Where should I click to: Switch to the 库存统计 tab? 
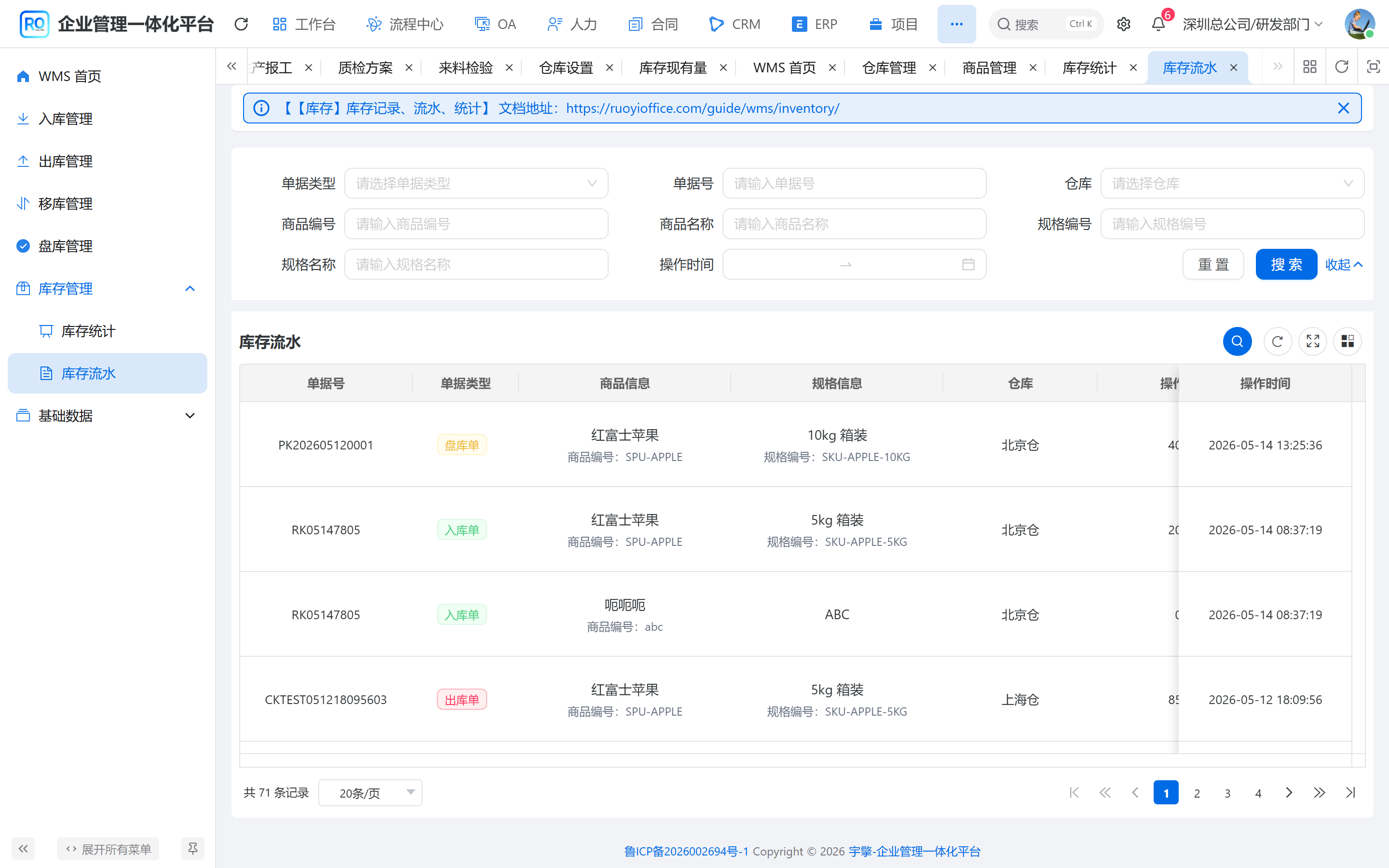(x=1089, y=68)
